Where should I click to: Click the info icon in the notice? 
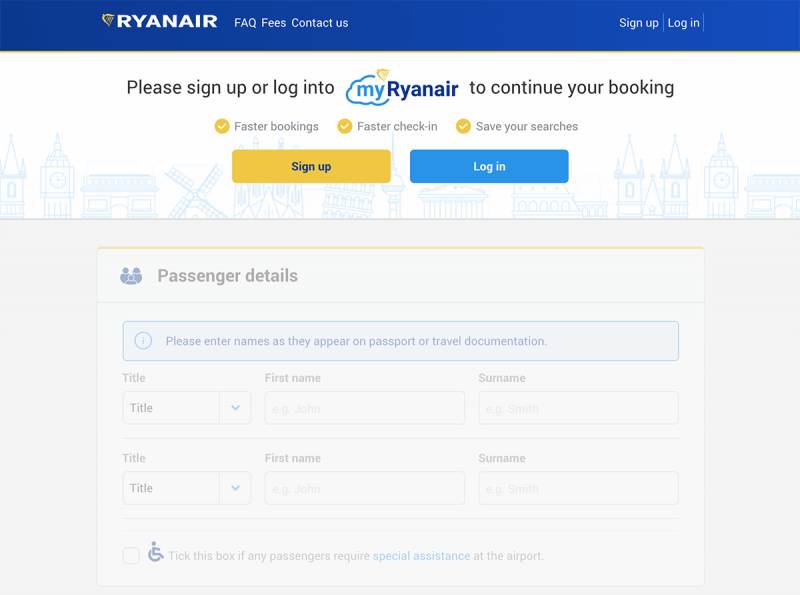pyautogui.click(x=143, y=341)
